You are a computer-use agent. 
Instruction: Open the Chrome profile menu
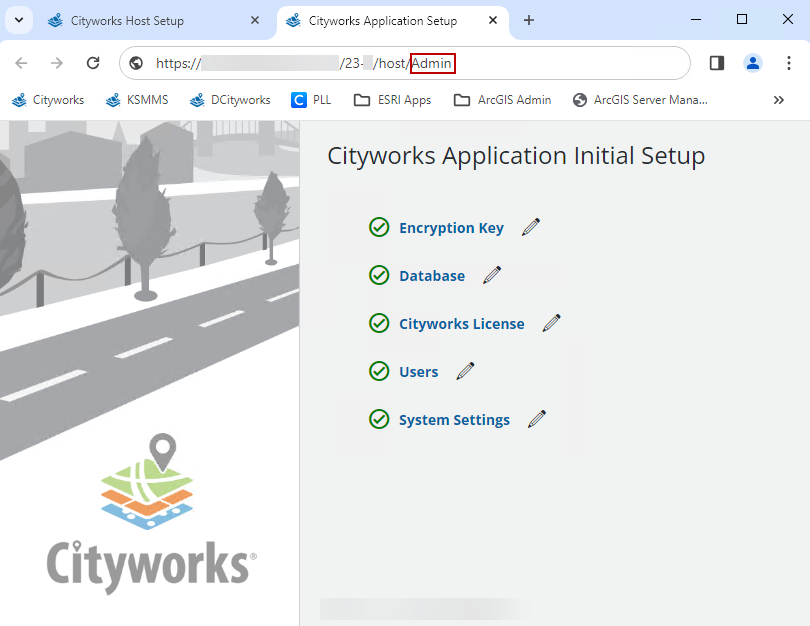(x=753, y=63)
